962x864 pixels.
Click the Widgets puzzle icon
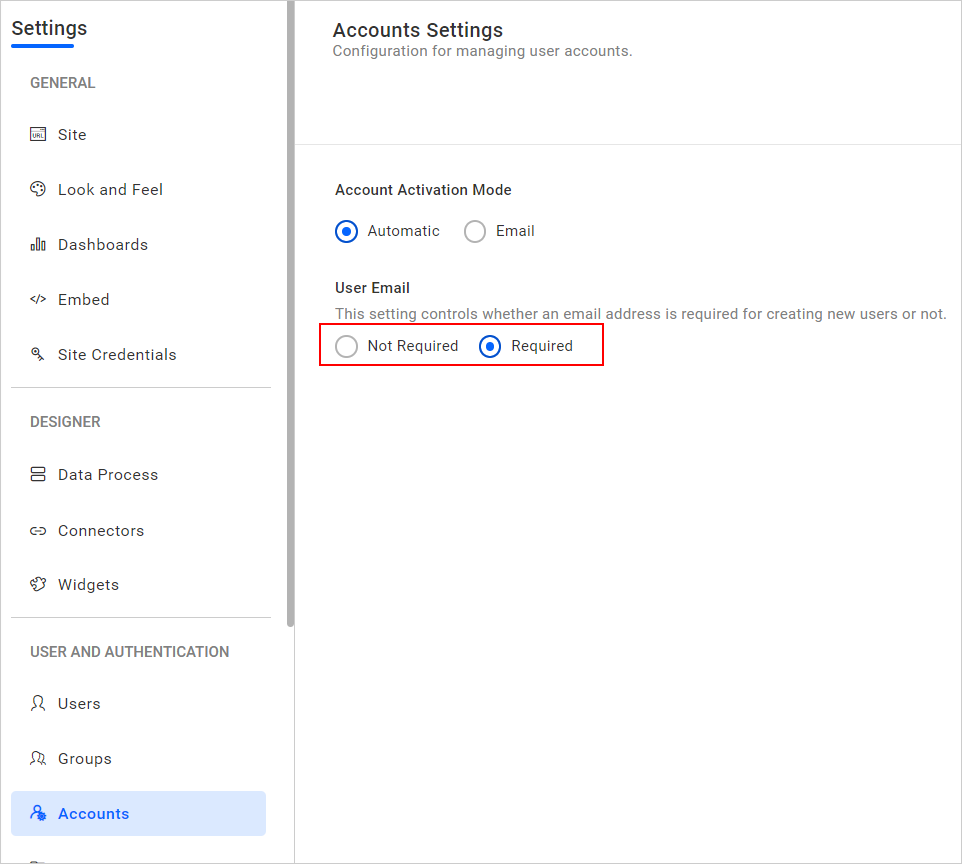pos(38,584)
